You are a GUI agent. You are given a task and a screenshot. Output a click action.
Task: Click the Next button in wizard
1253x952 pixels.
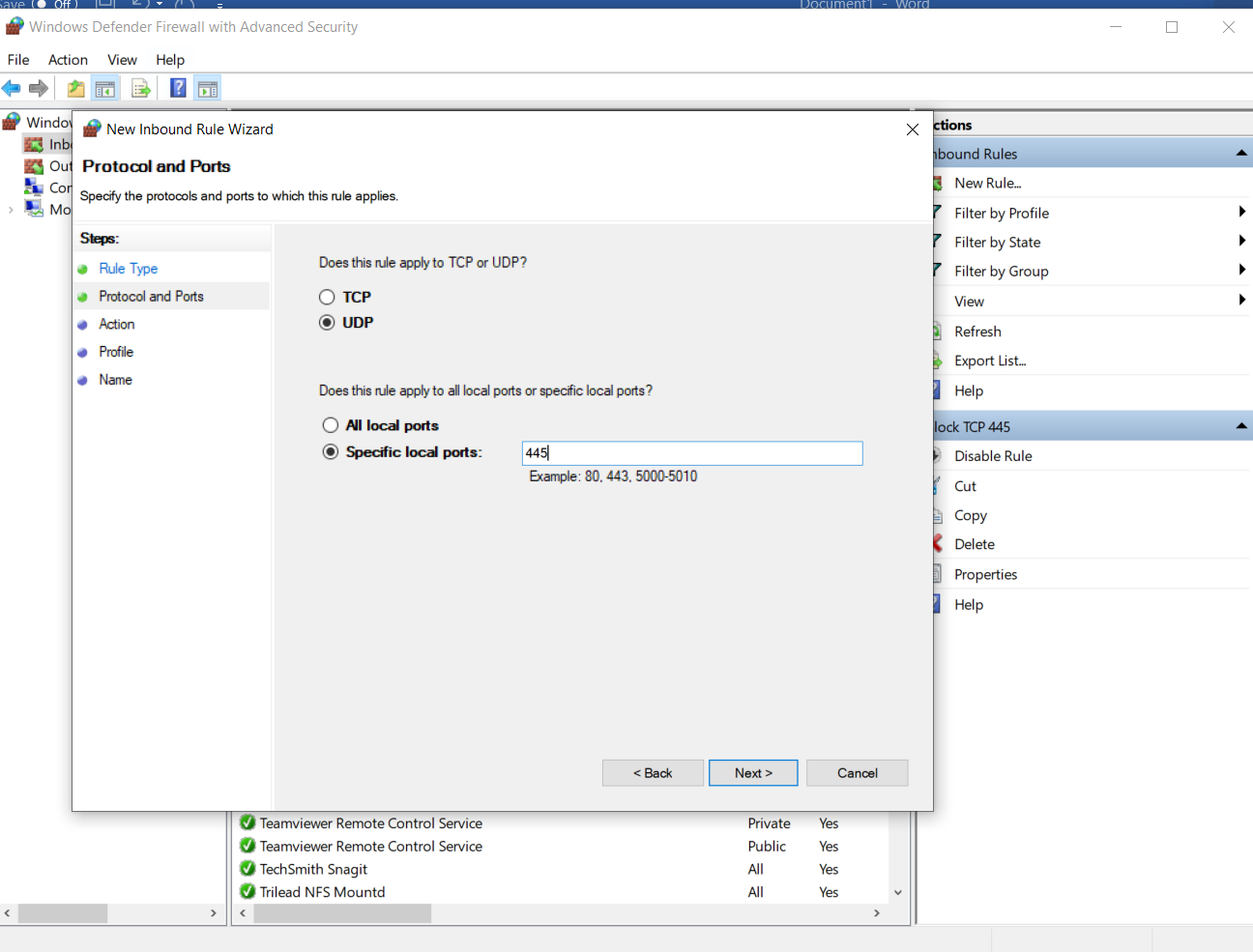click(x=753, y=773)
